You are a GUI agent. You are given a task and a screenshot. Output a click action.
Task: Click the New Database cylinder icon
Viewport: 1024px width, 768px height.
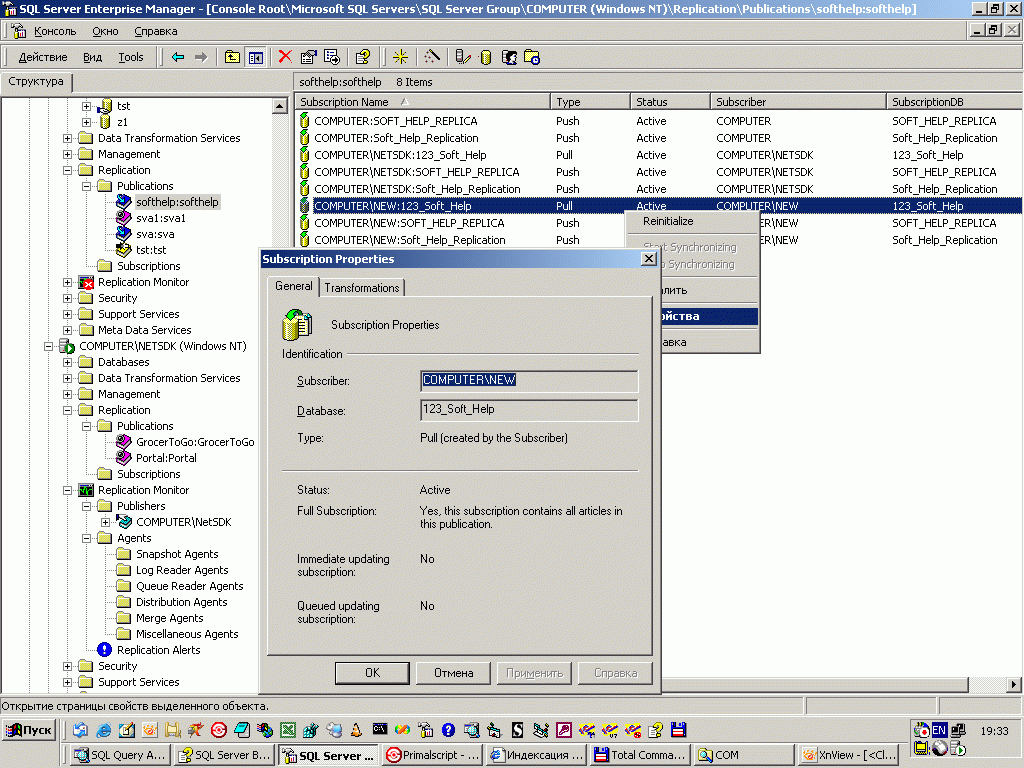pos(485,57)
